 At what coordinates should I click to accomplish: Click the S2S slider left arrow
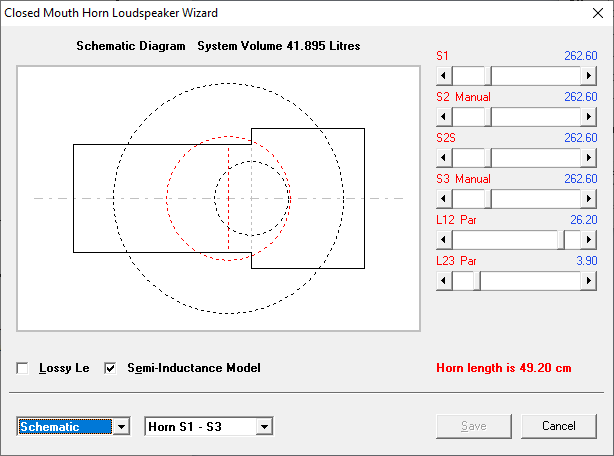pyautogui.click(x=444, y=158)
